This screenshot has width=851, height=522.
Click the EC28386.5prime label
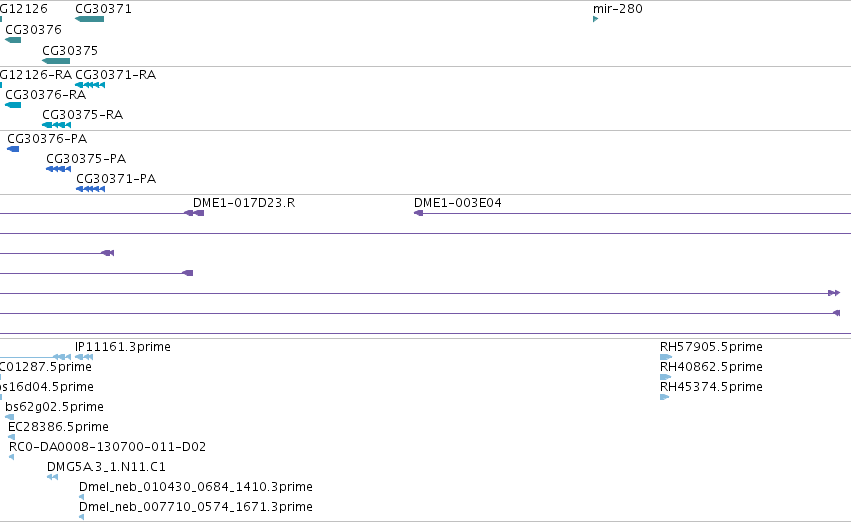(x=58, y=426)
